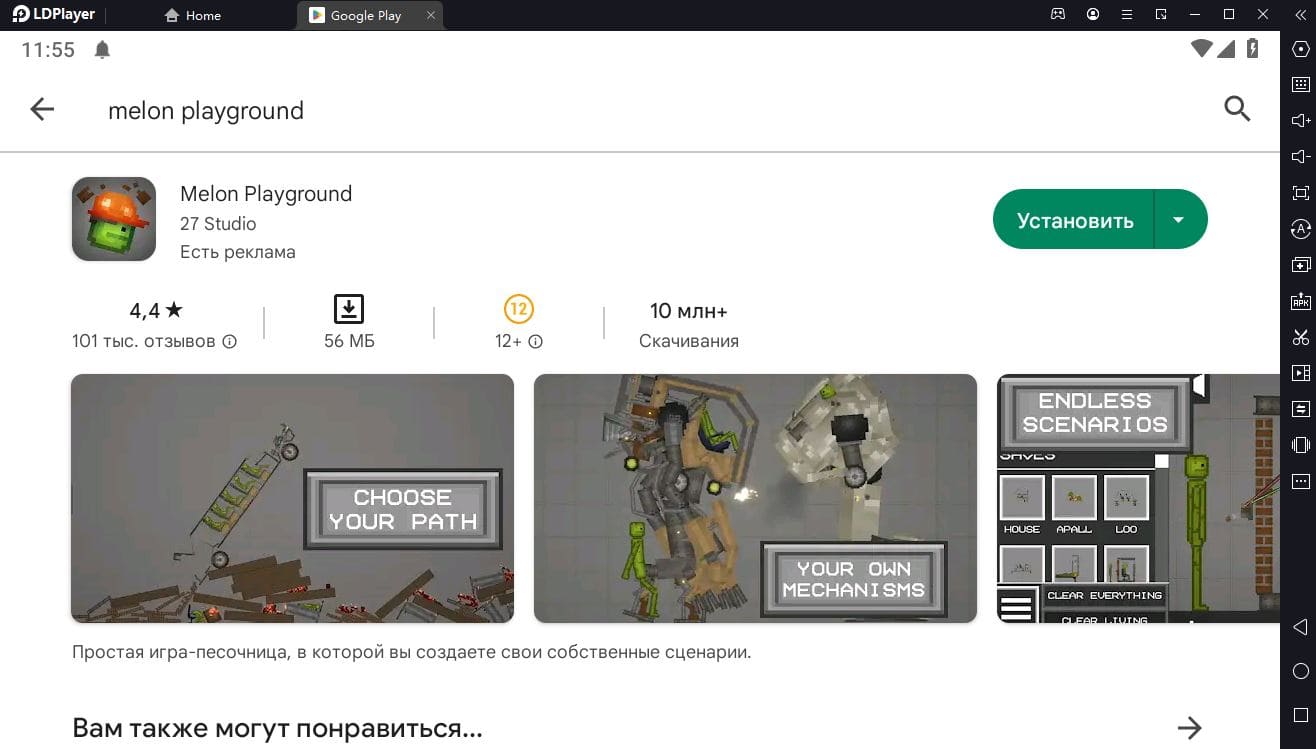
Task: Tap the Простая игра-песочница description text
Action: point(411,652)
